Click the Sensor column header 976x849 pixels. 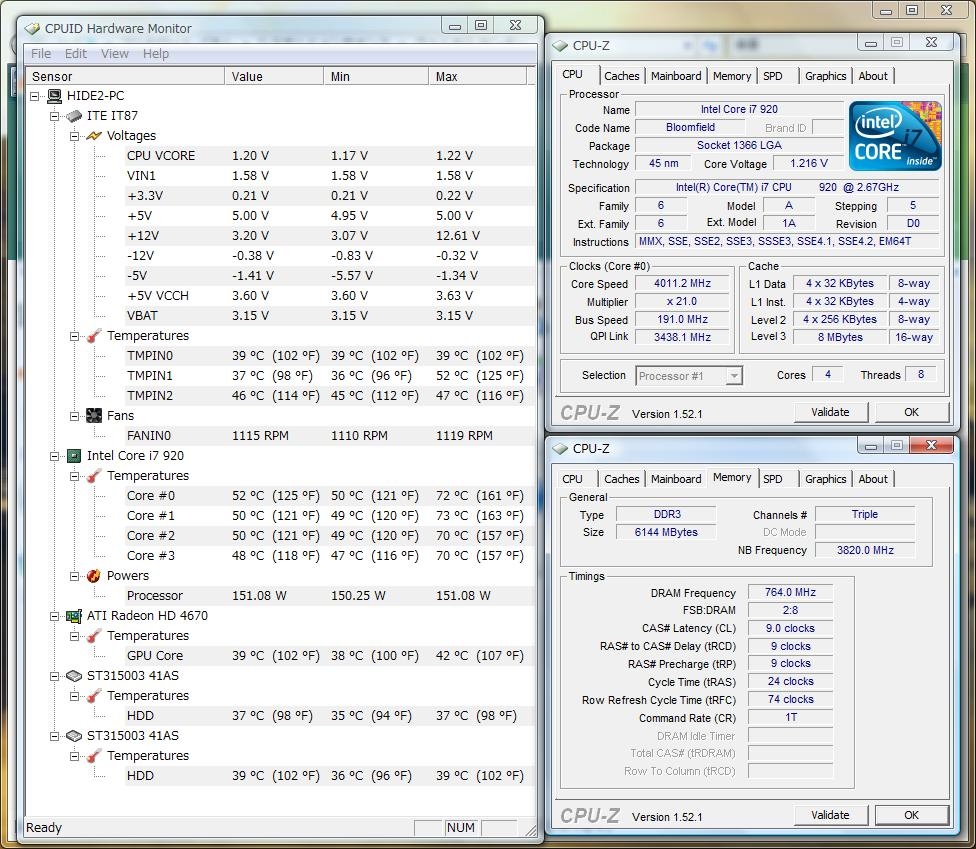pyautogui.click(x=124, y=77)
